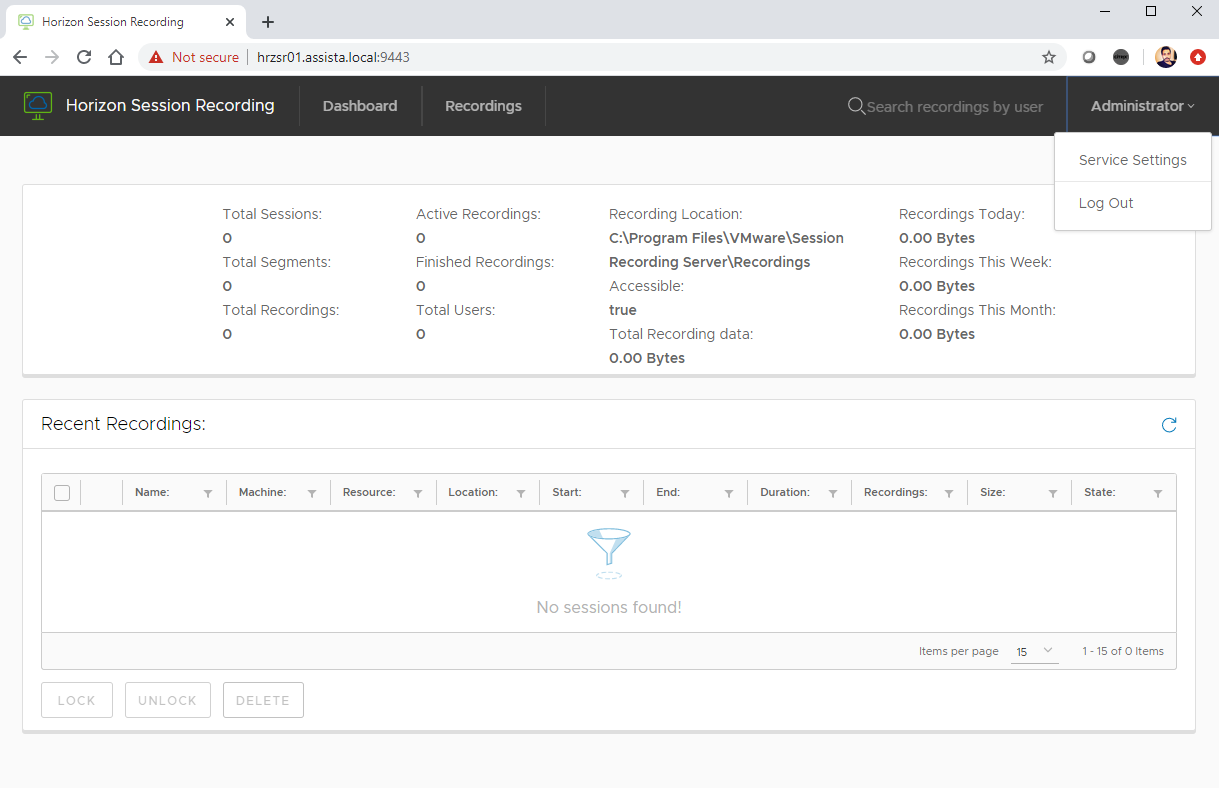Open a new browser tab
This screenshot has width=1219, height=788.
(x=268, y=22)
